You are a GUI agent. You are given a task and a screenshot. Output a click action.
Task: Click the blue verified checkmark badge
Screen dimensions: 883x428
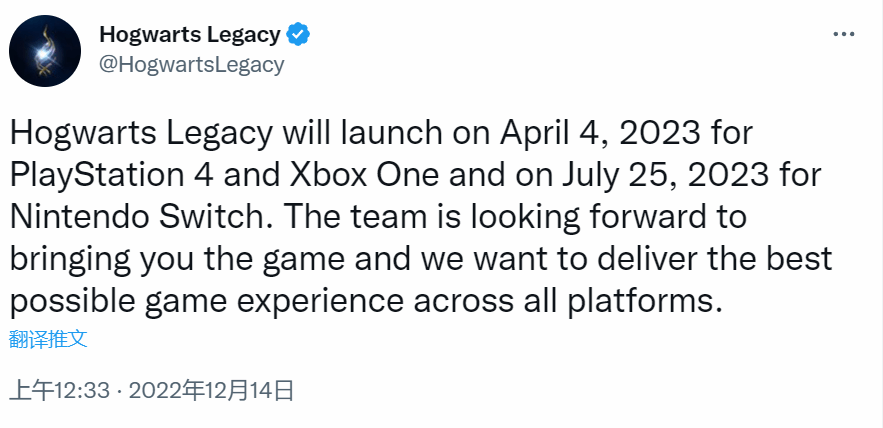(298, 35)
